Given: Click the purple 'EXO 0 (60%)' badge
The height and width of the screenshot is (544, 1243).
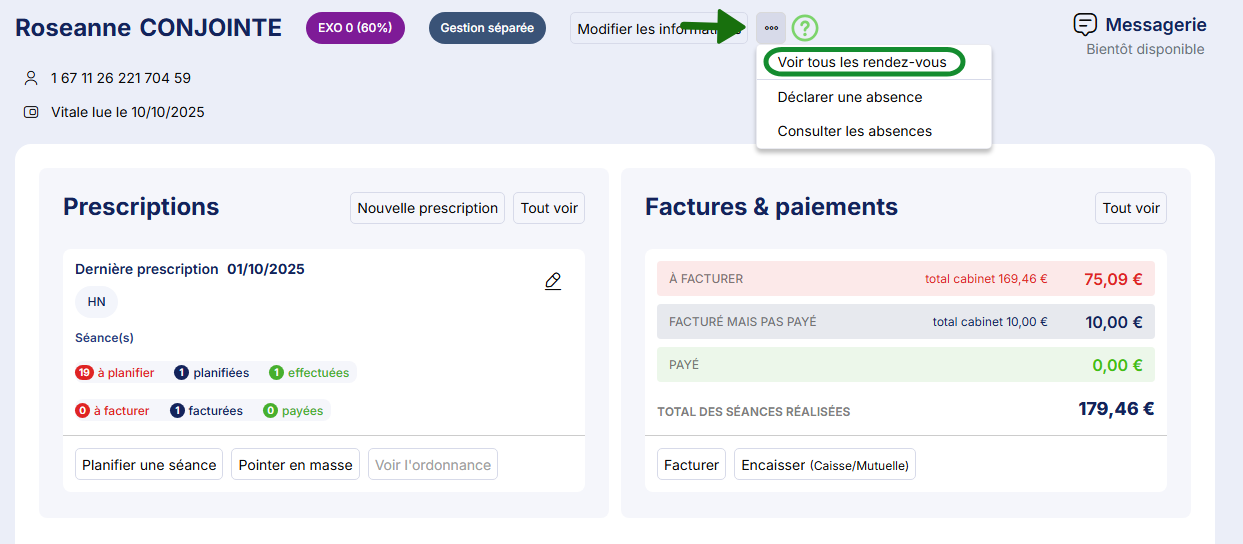Looking at the screenshot, I should [355, 28].
